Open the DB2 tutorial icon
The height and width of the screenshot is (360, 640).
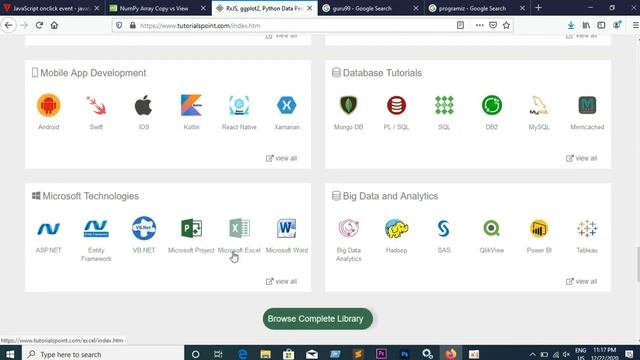pyautogui.click(x=492, y=105)
